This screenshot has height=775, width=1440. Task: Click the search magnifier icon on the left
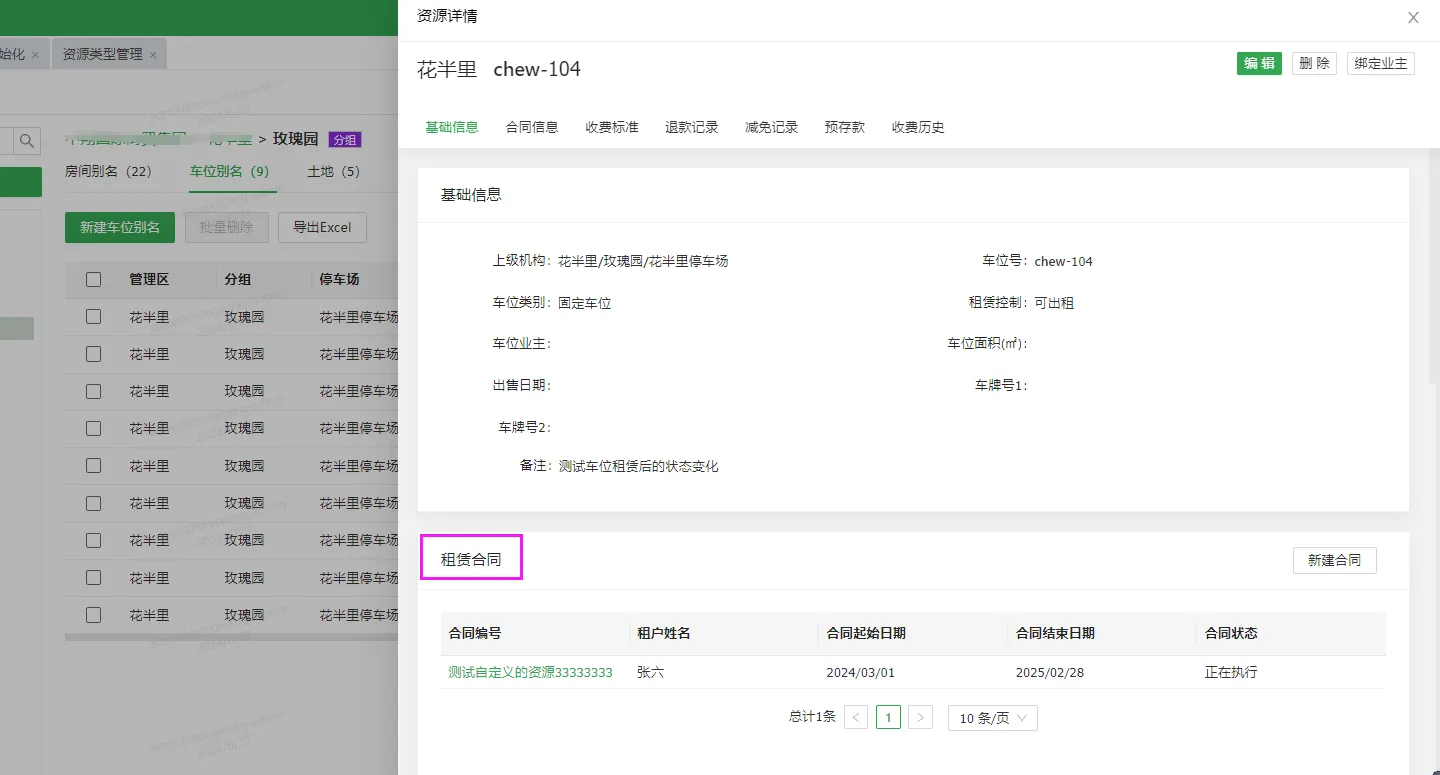click(27, 140)
